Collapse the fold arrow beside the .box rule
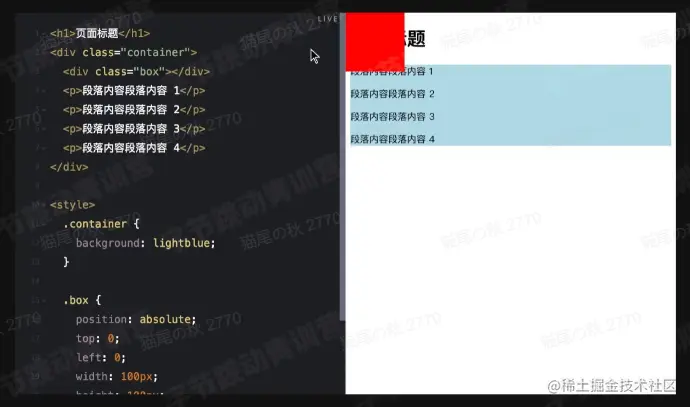 click(x=44, y=300)
